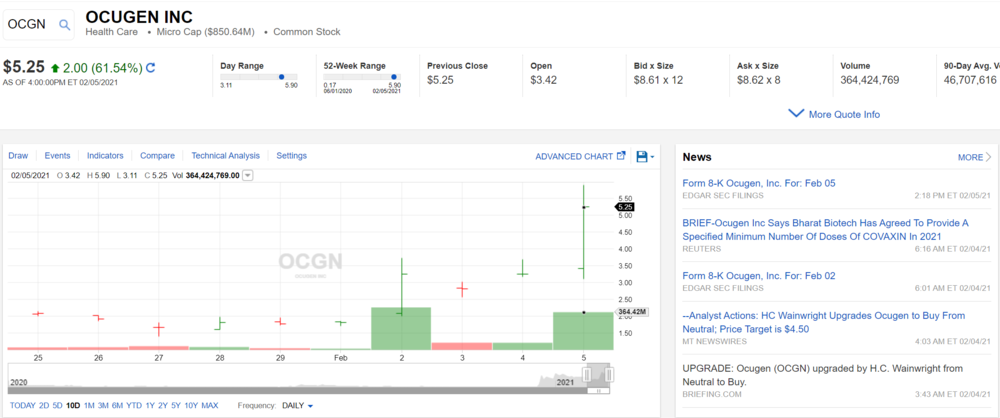The image size is (1000, 418).
Task: Click the More news chevron arrow
Action: pos(989,157)
